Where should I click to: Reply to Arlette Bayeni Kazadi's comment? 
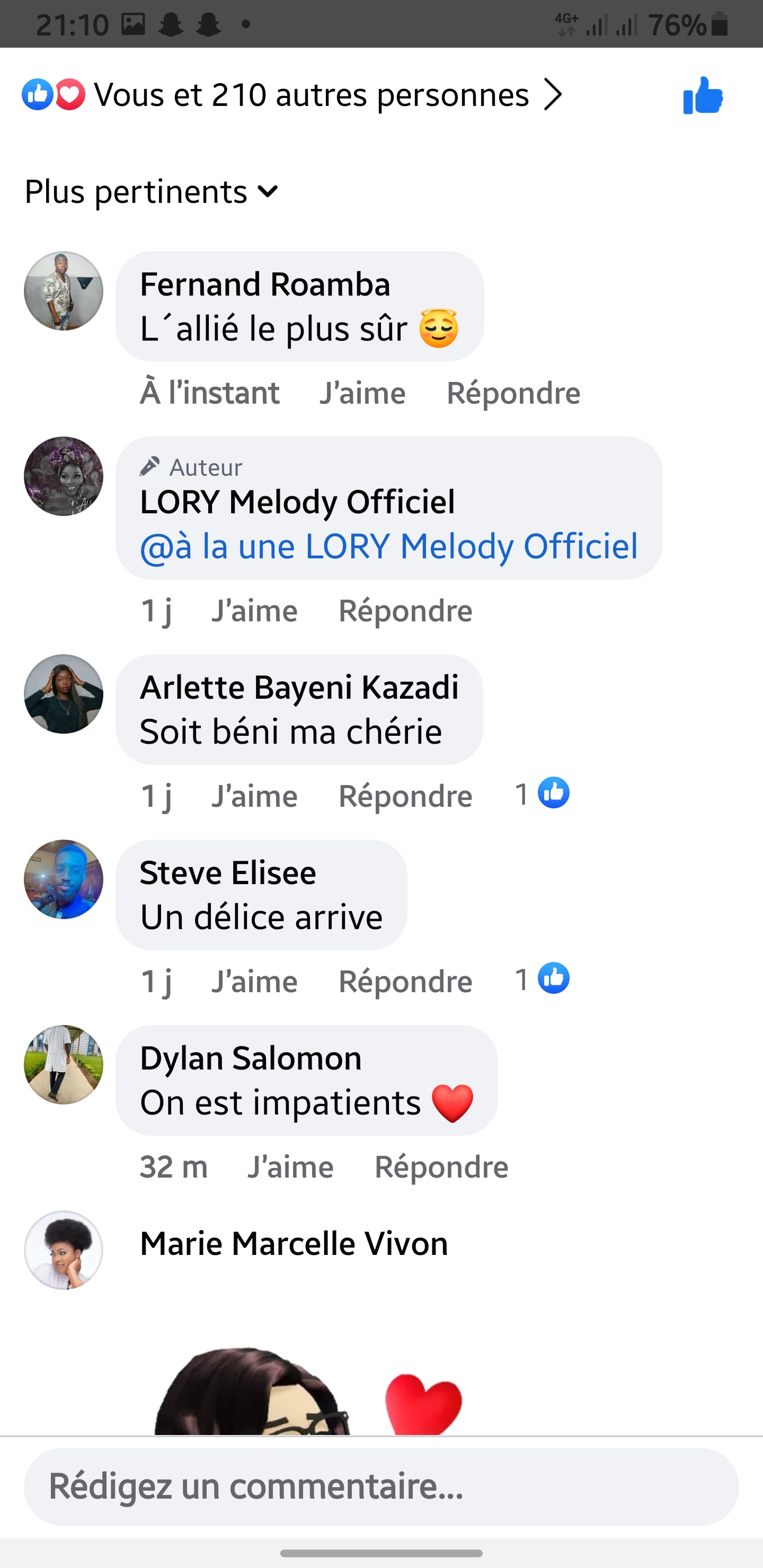click(x=405, y=796)
